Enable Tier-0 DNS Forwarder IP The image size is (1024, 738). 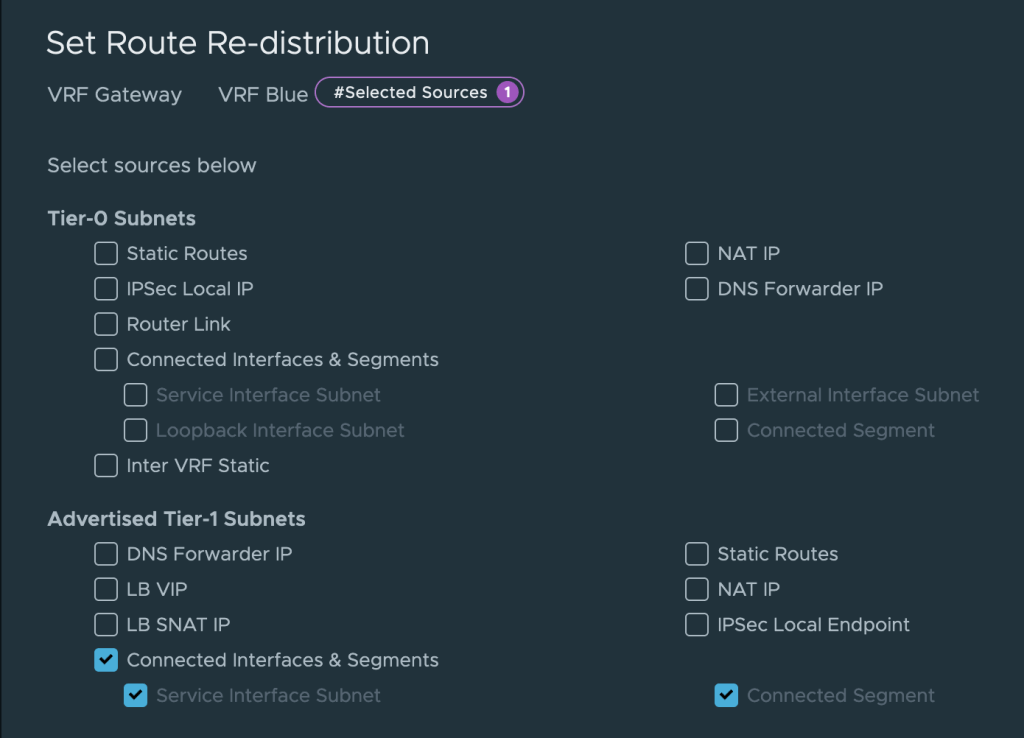697,289
